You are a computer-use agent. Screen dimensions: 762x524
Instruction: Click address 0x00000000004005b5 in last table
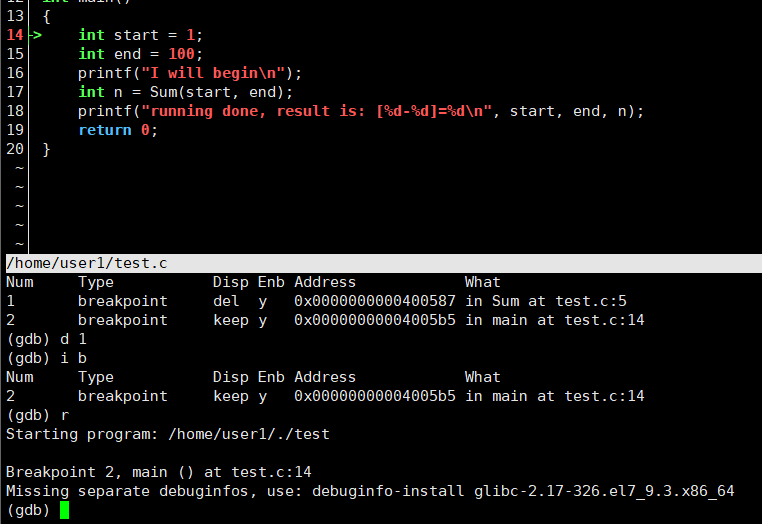(375, 396)
